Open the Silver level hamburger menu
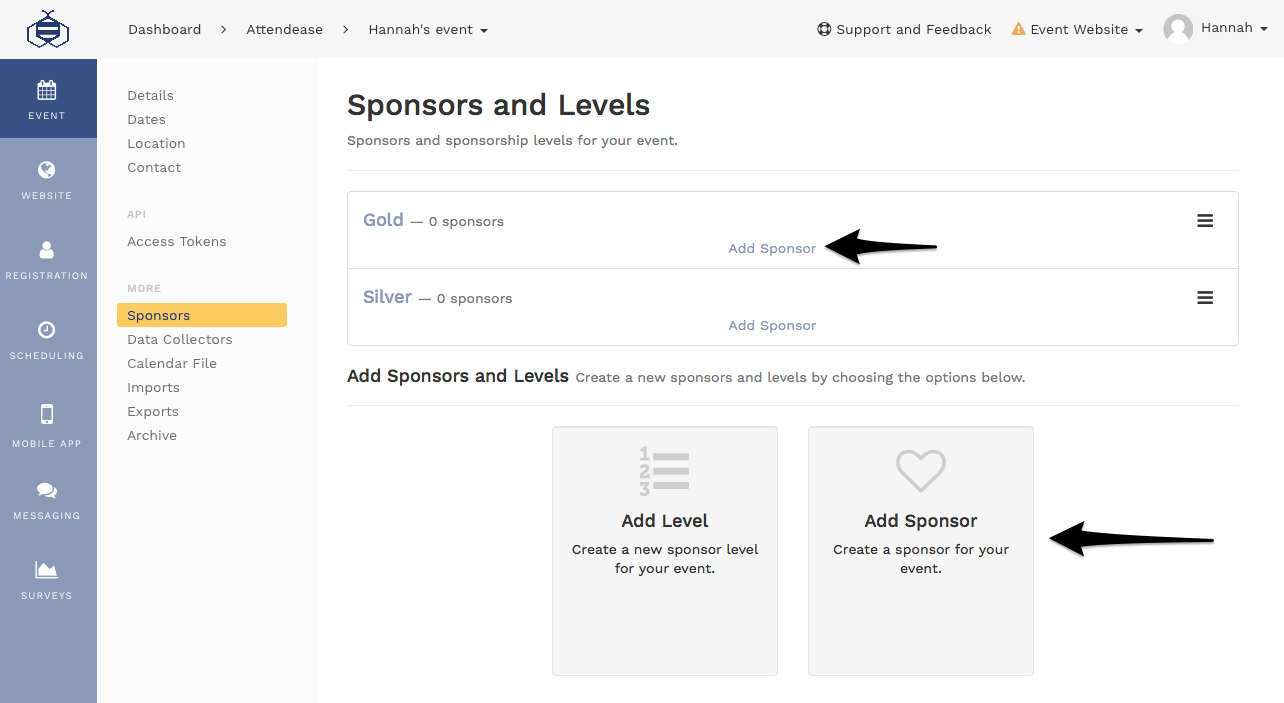The width and height of the screenshot is (1284, 703). pos(1204,297)
